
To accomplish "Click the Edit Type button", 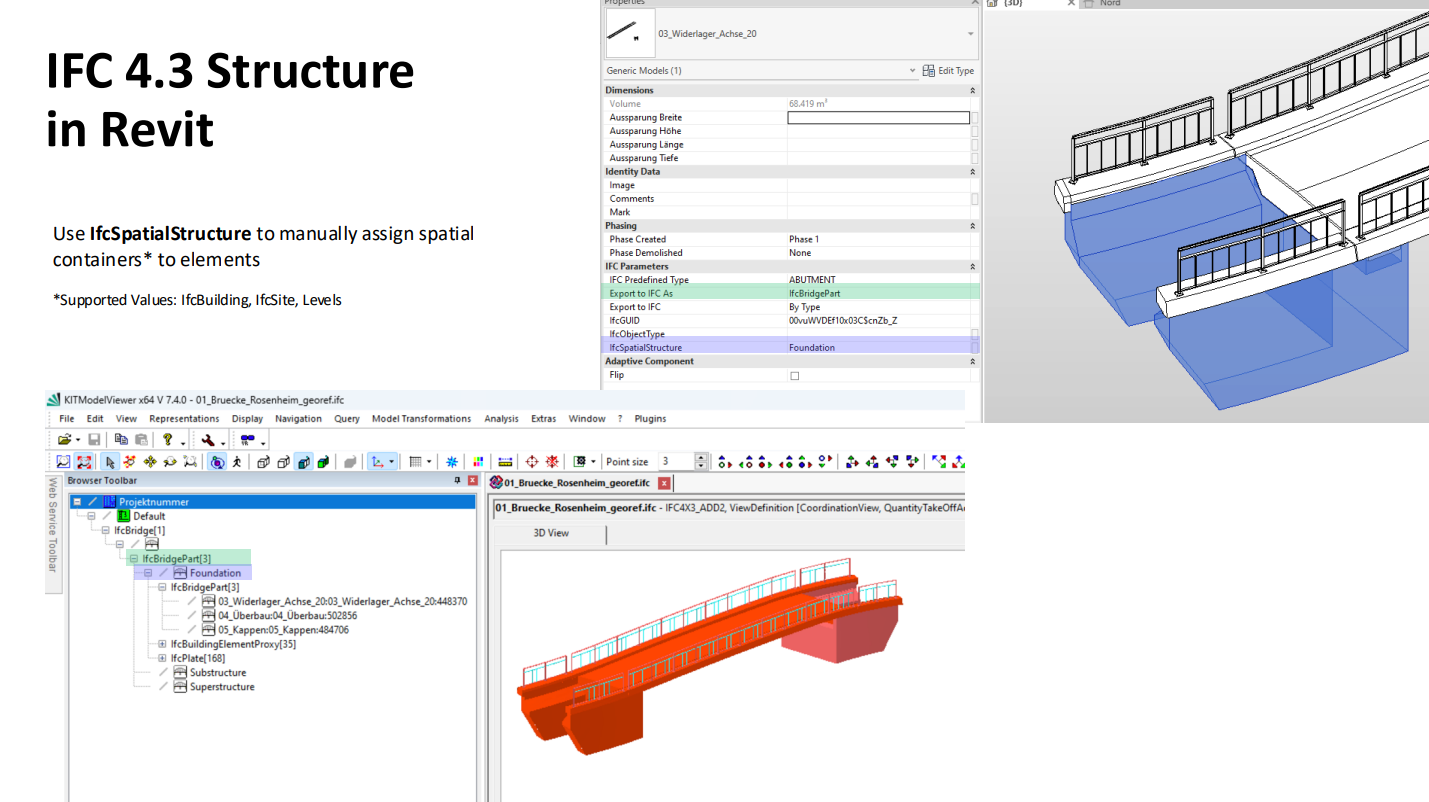I will pos(948,71).
